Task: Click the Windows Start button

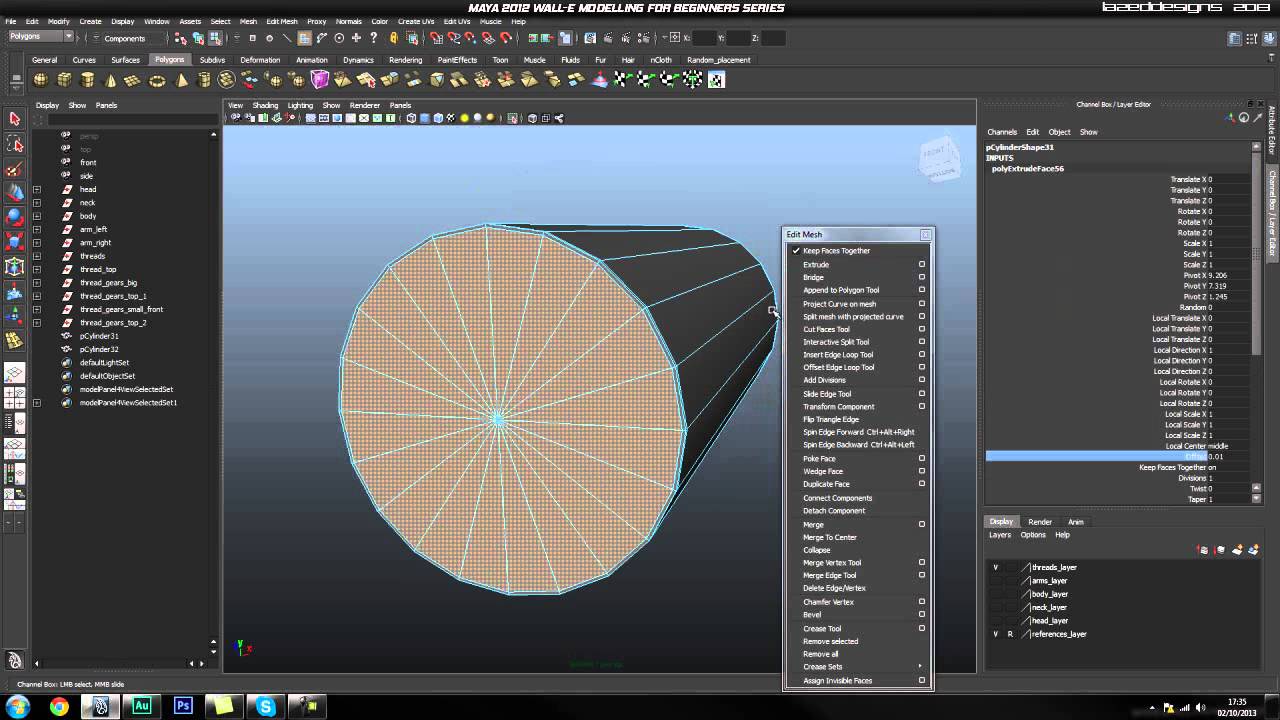Action: click(x=17, y=707)
